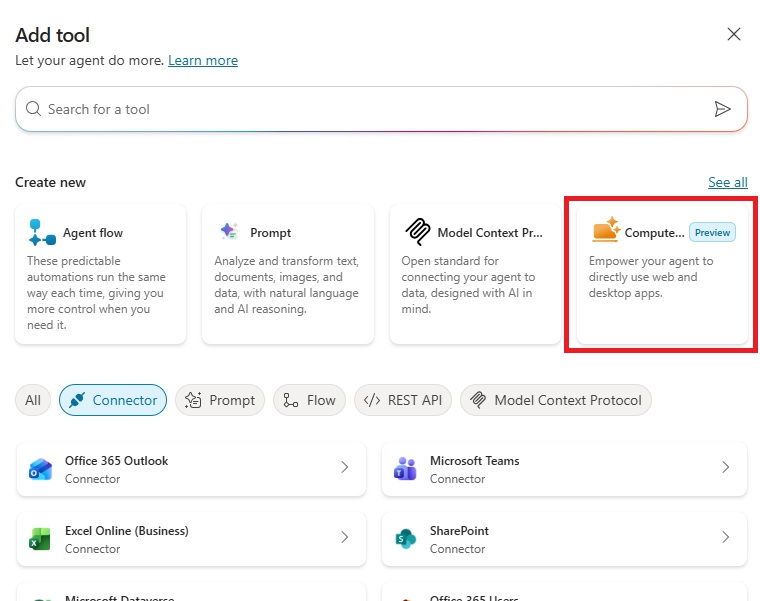Open the Learn more link
The image size is (760, 601).
(x=203, y=60)
